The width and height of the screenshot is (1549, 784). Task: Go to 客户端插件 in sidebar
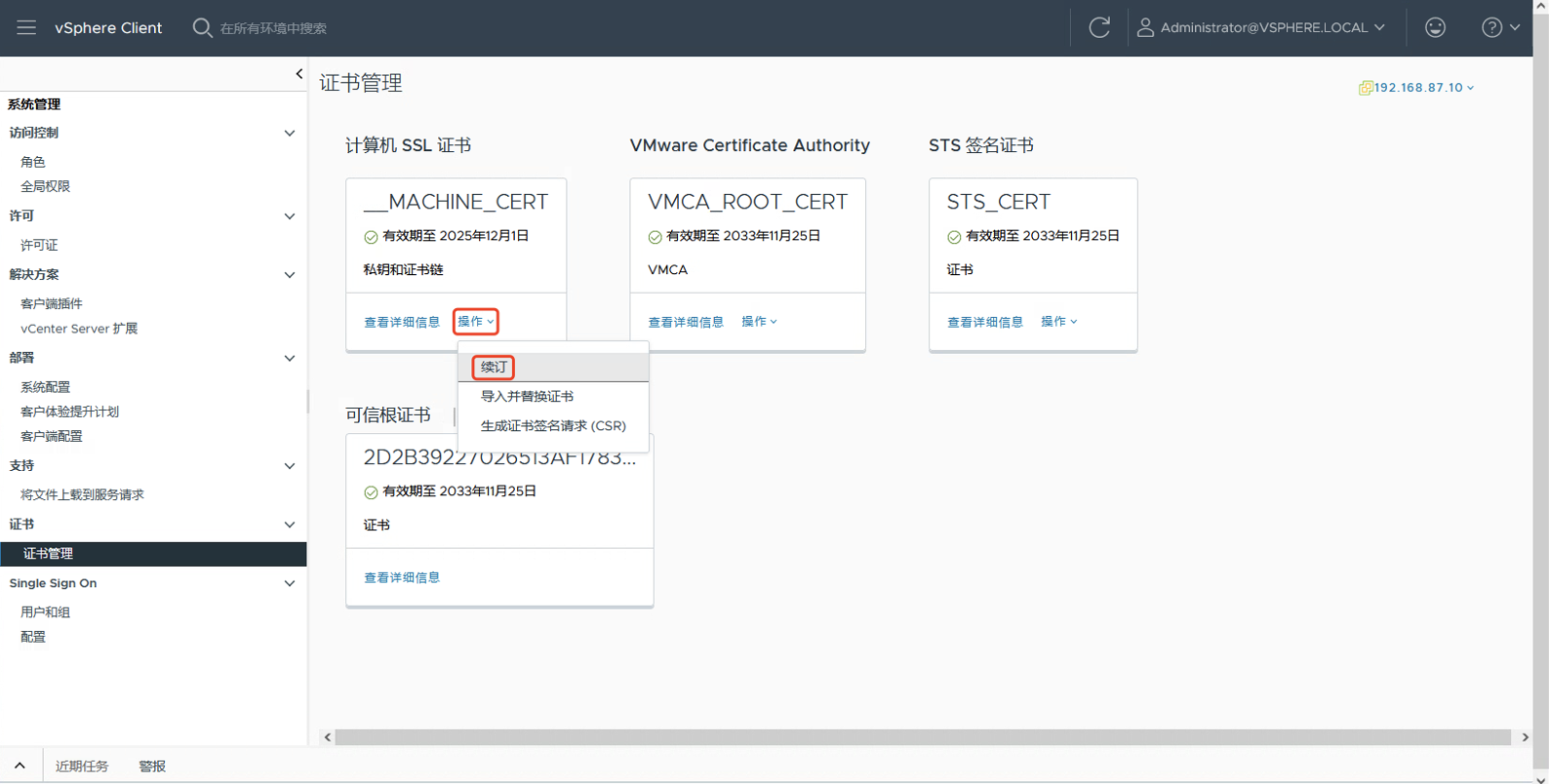[x=52, y=303]
